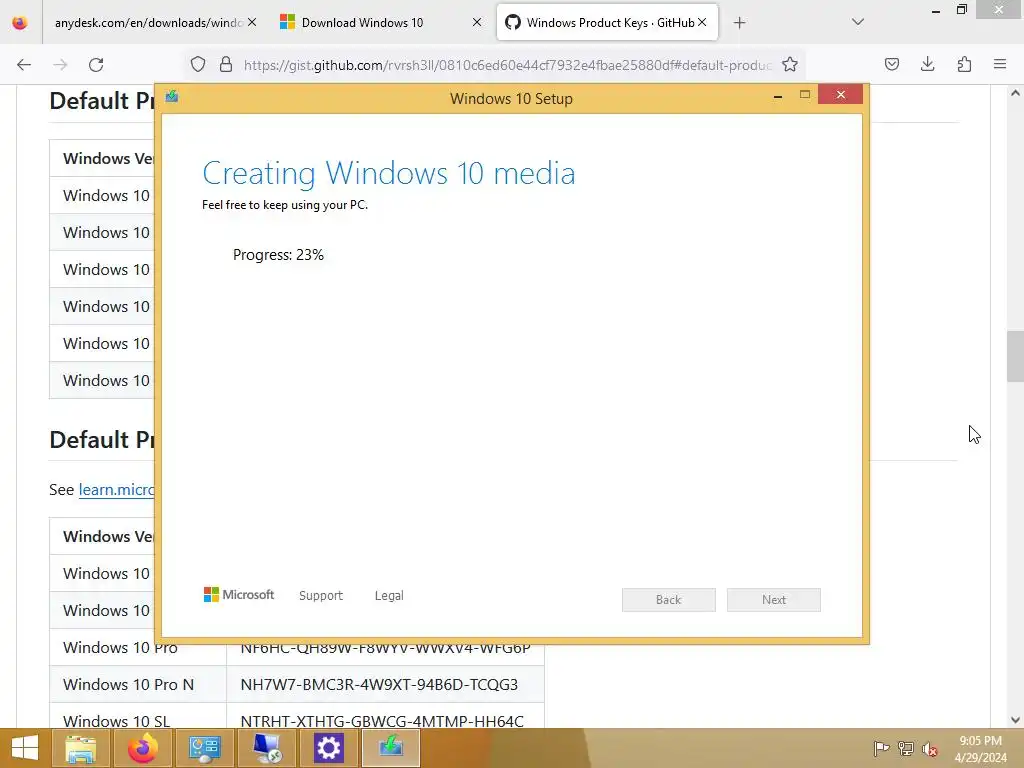Viewport: 1024px width, 768px height.
Task: Switch to Windows 10 Setup taskbar icon
Action: [391, 748]
